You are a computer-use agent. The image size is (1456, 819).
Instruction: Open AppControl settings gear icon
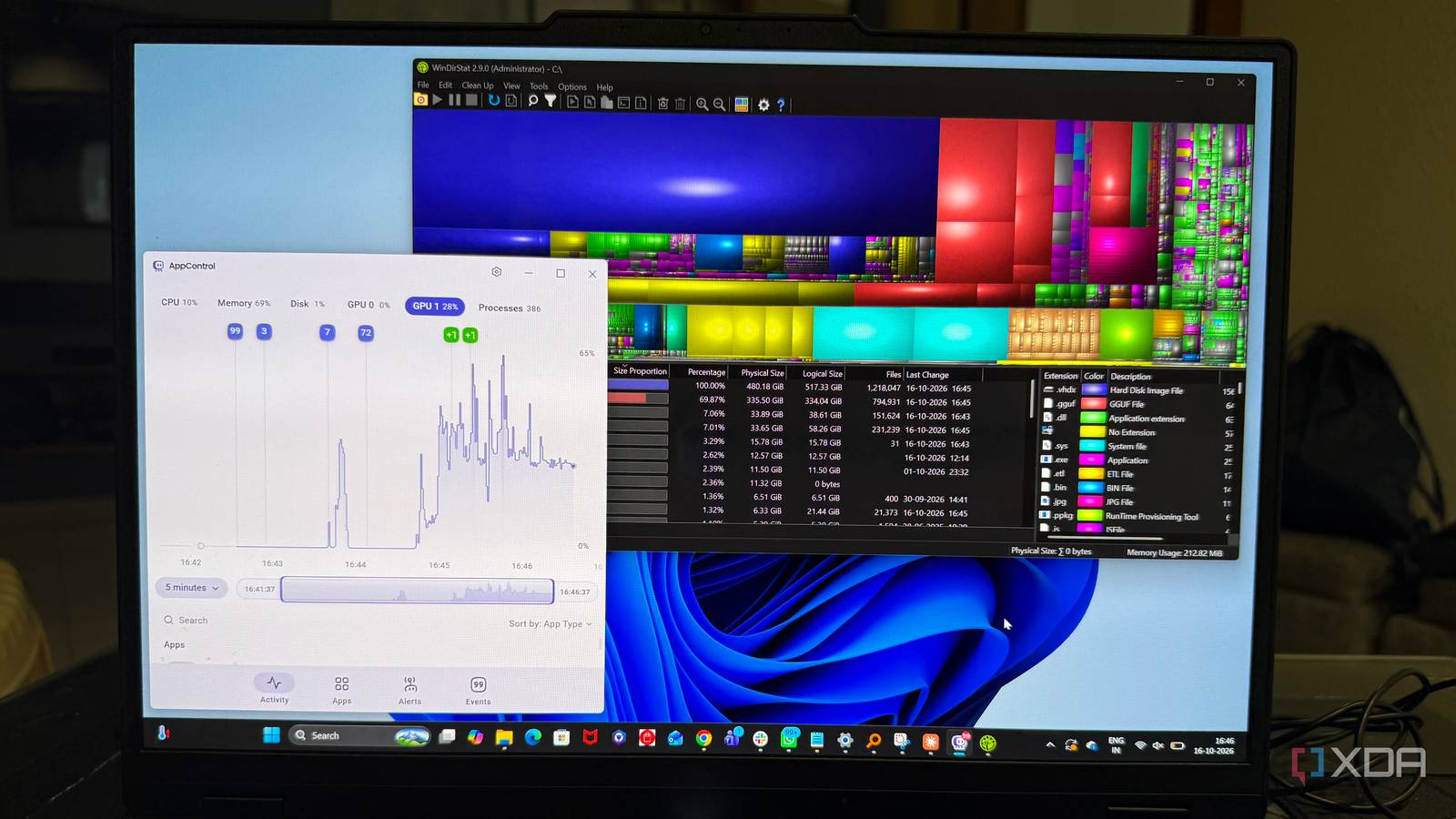coord(497,272)
